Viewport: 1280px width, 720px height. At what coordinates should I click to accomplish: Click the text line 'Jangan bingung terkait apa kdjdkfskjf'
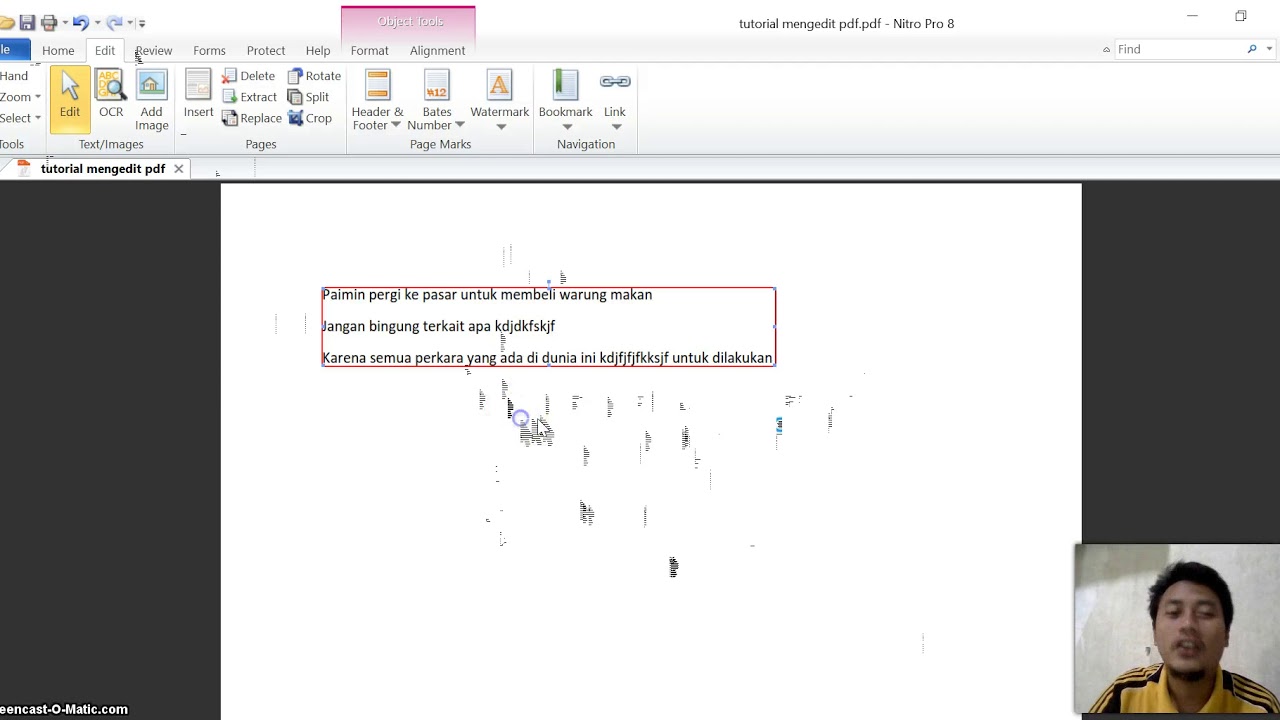(438, 326)
